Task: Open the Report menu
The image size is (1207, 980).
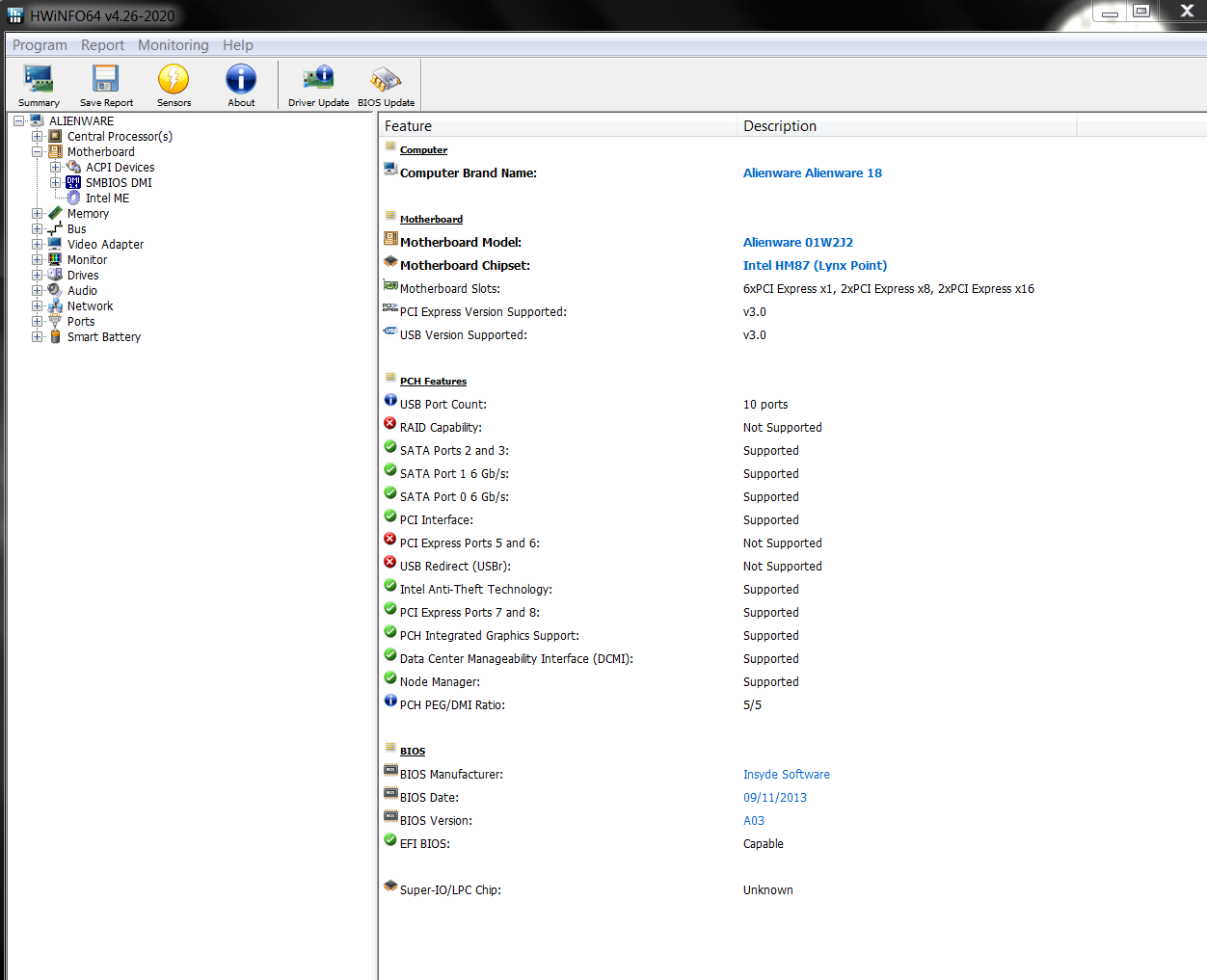Action: 102,45
